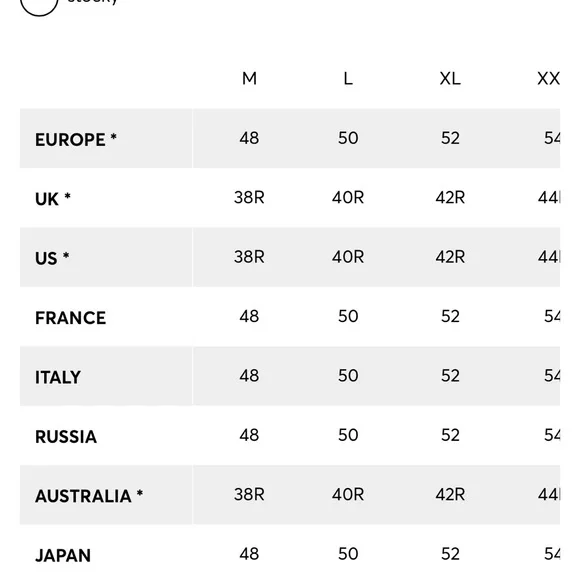The width and height of the screenshot is (580, 580).
Task: Select US size 42R cell
Action: tap(450, 257)
